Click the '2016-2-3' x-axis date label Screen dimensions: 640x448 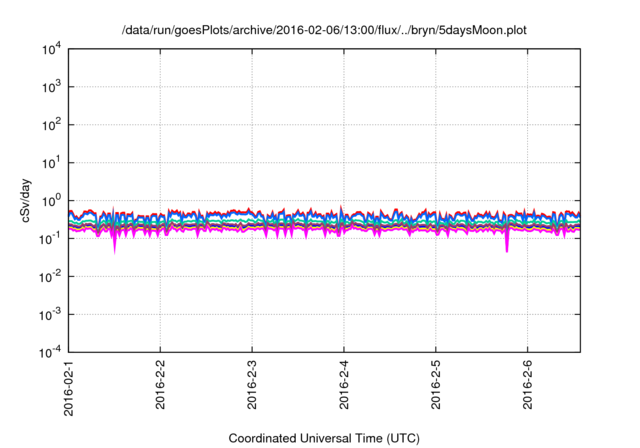(252, 384)
